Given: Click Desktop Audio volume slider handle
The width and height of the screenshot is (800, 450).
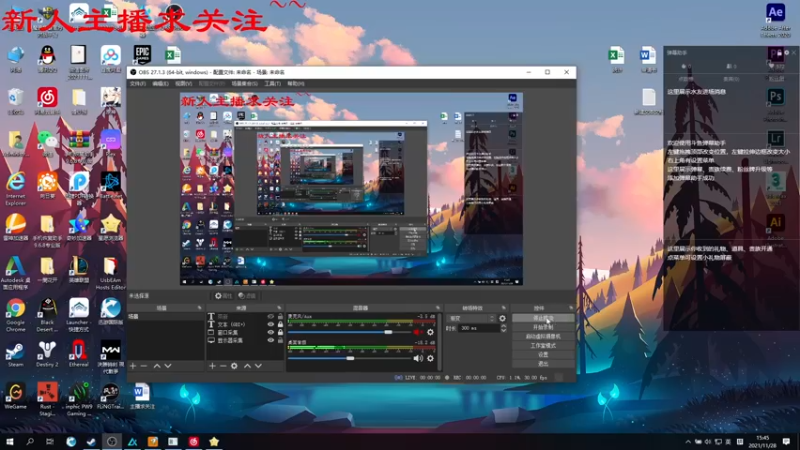Looking at the screenshot, I should (351, 359).
